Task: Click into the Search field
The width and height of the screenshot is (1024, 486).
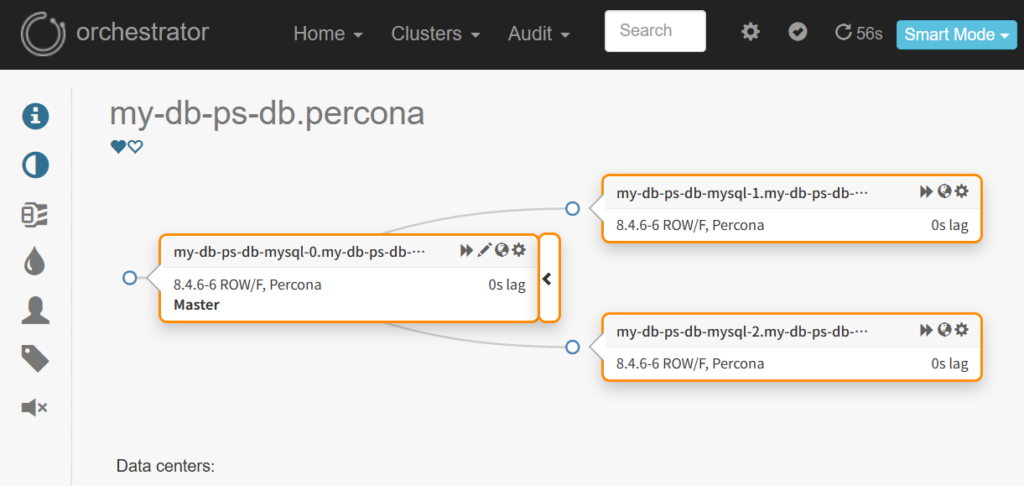Action: point(655,31)
